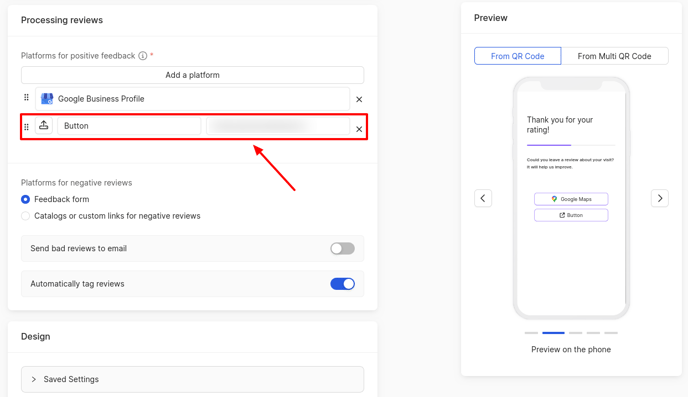This screenshot has width=688, height=397.
Task: Go to previous preview screen
Action: click(483, 198)
